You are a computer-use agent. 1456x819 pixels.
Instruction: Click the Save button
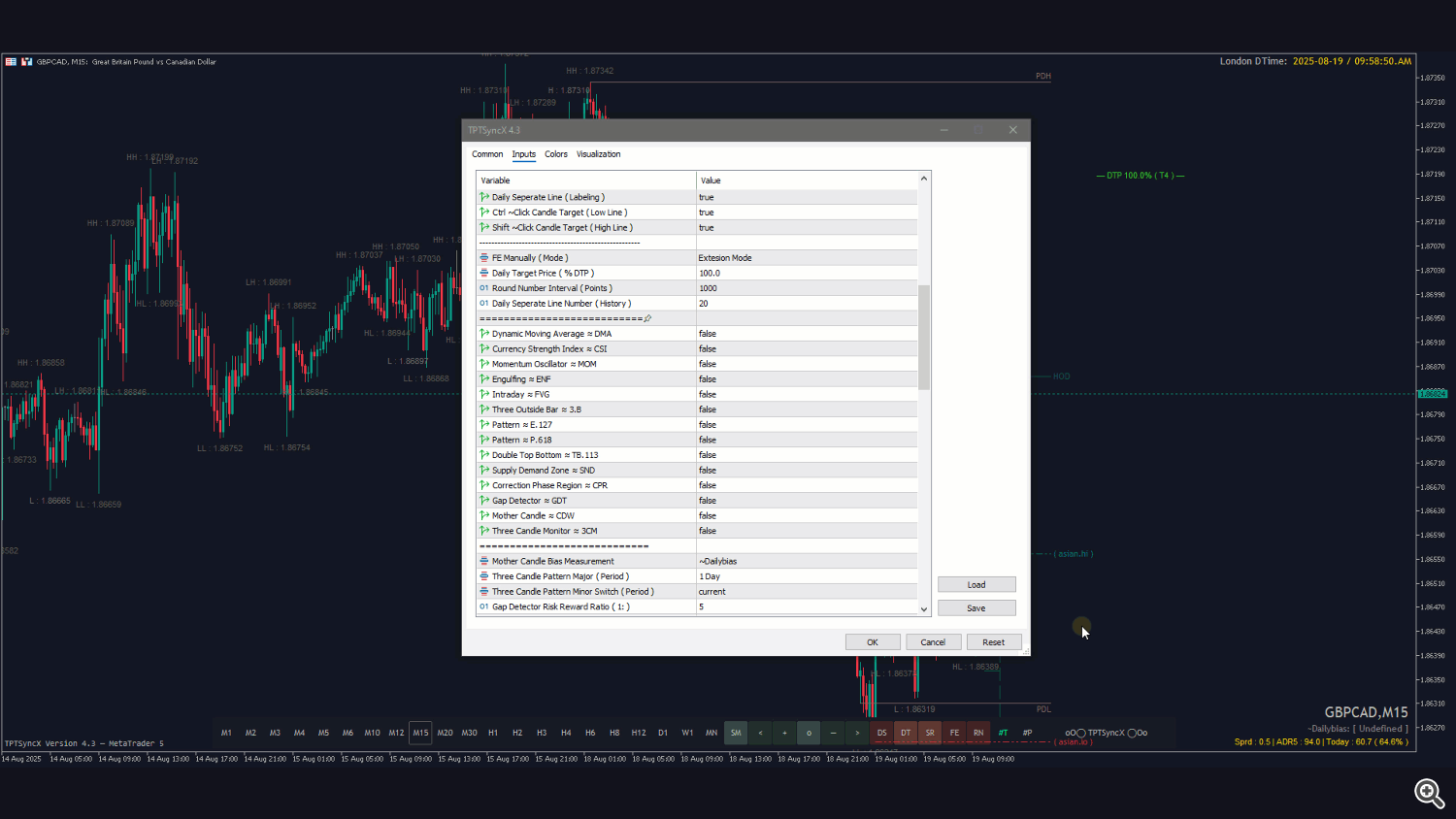[976, 608]
